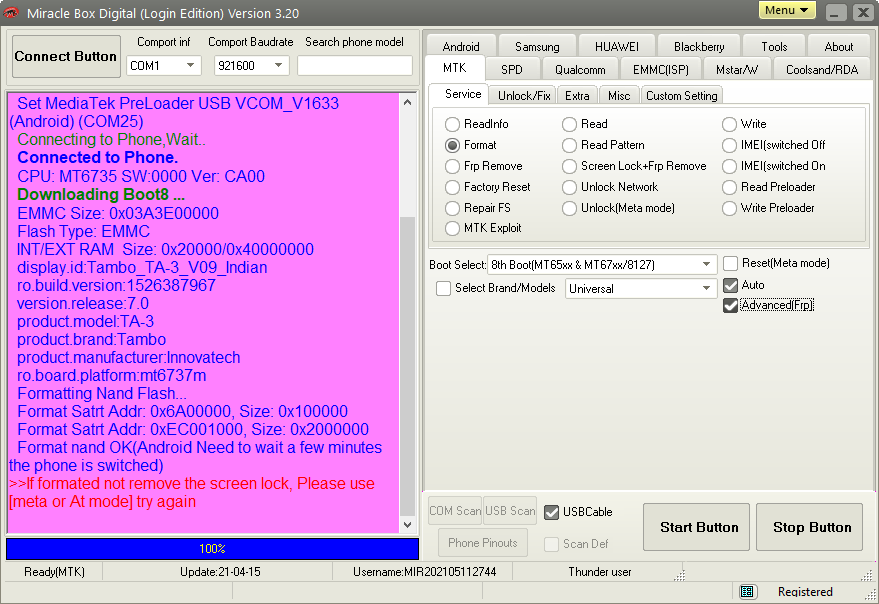Click the Search phone model field
879x604 pixels.
point(355,66)
